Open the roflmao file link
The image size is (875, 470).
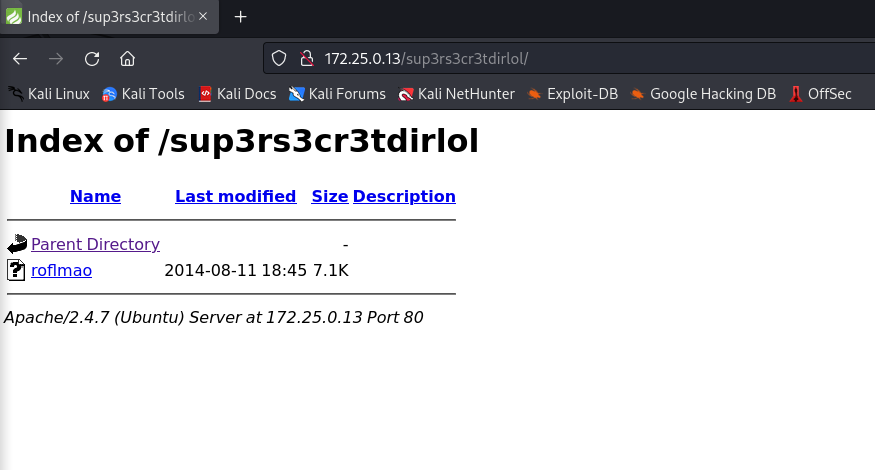pyautogui.click(x=61, y=271)
